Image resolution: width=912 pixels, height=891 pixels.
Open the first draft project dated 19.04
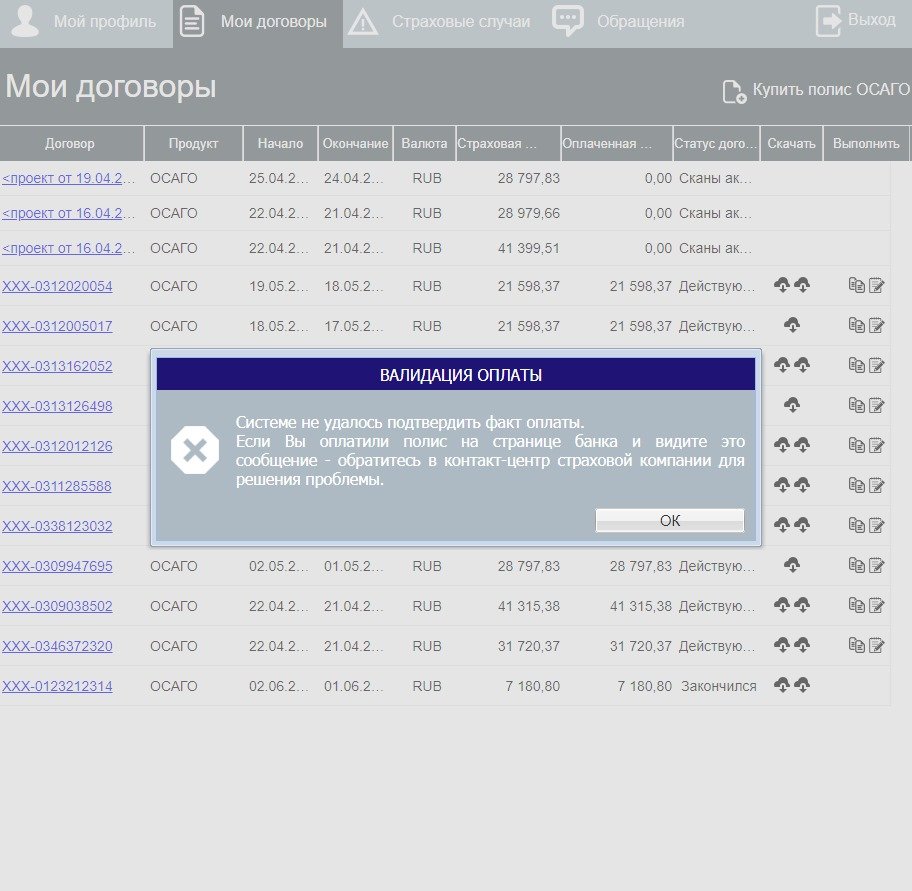[x=68, y=178]
